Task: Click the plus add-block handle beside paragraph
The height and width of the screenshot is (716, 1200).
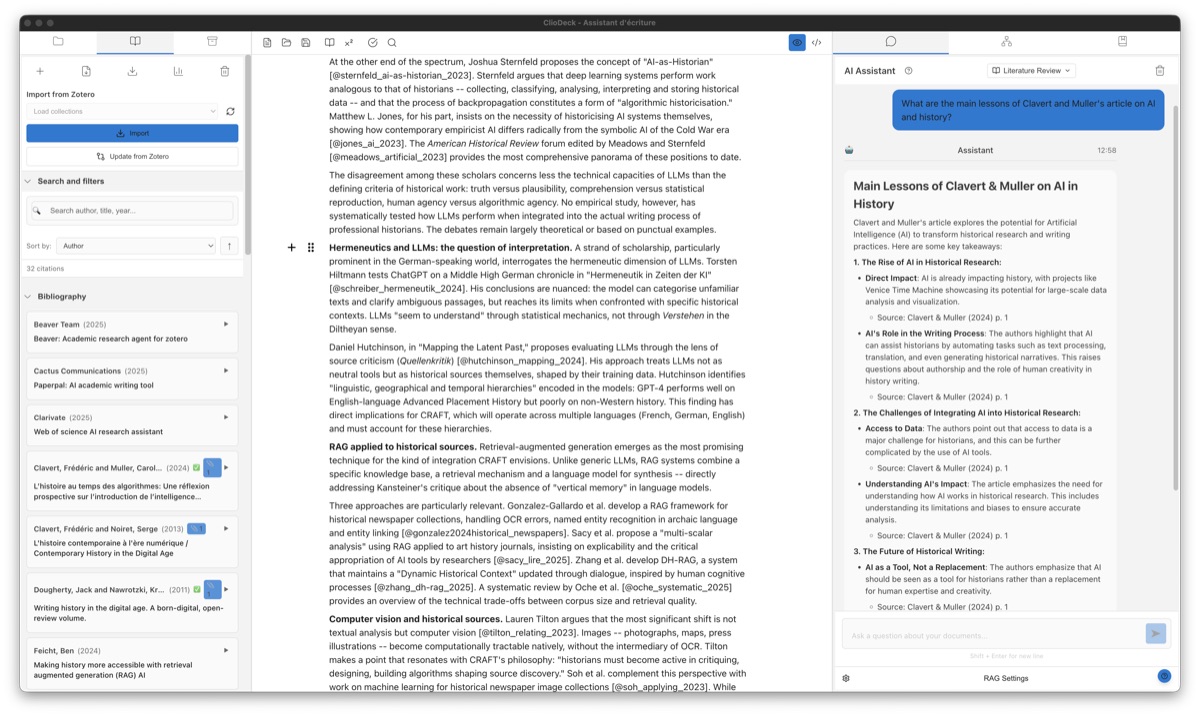Action: click(x=292, y=247)
